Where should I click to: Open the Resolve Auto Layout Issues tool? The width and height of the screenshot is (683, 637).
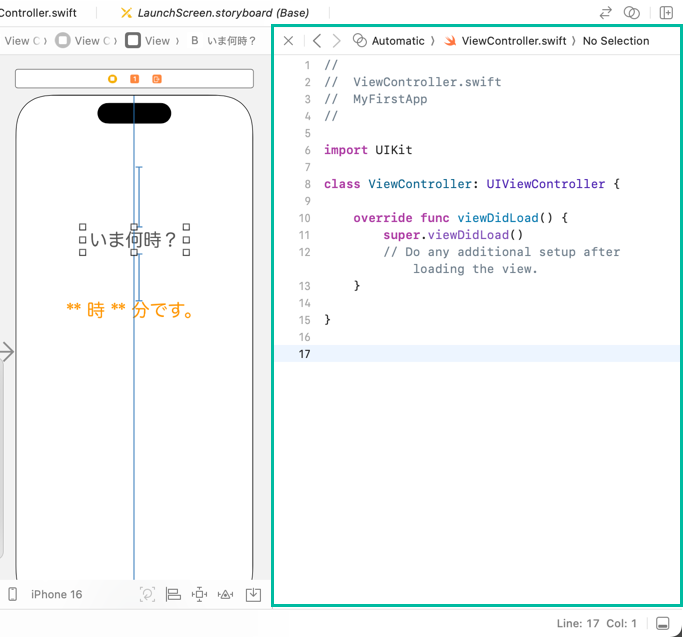tap(225, 594)
